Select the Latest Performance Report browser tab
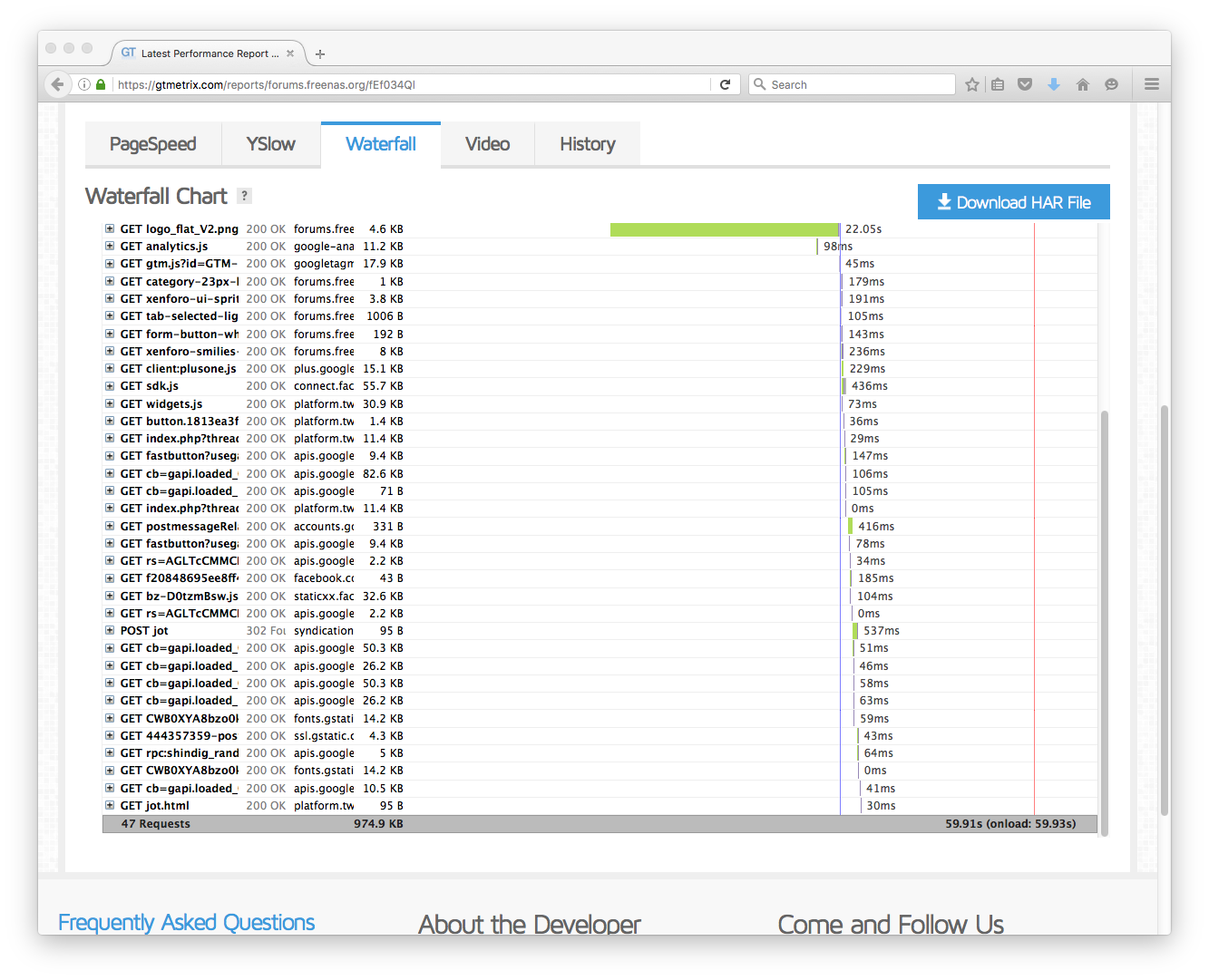The height and width of the screenshot is (980, 1209). tap(208, 53)
